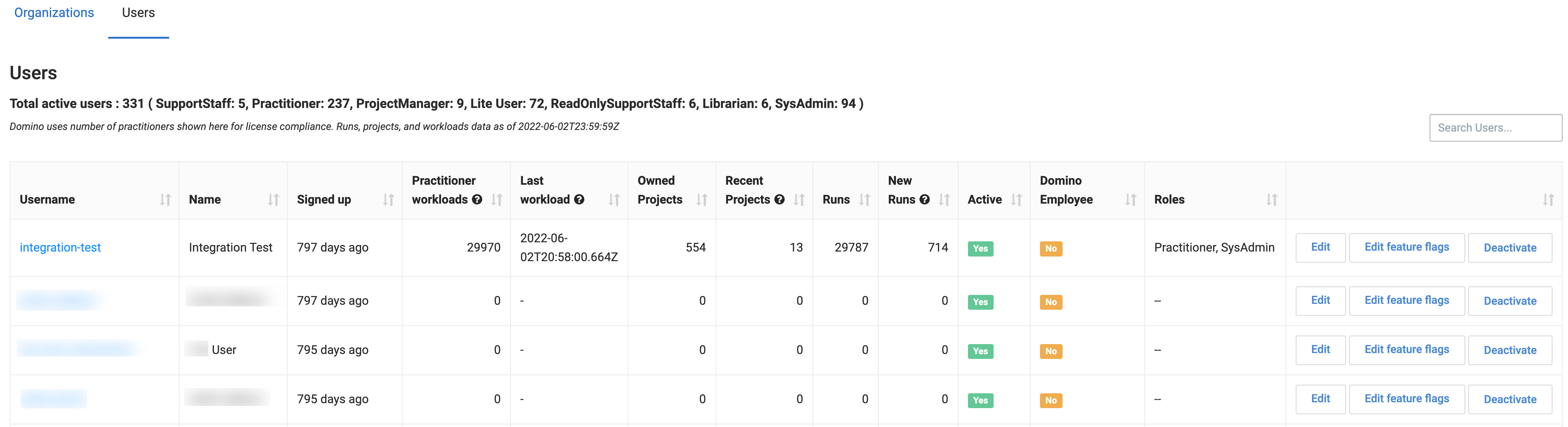Edit feature flags for 'User' name row

(1407, 350)
